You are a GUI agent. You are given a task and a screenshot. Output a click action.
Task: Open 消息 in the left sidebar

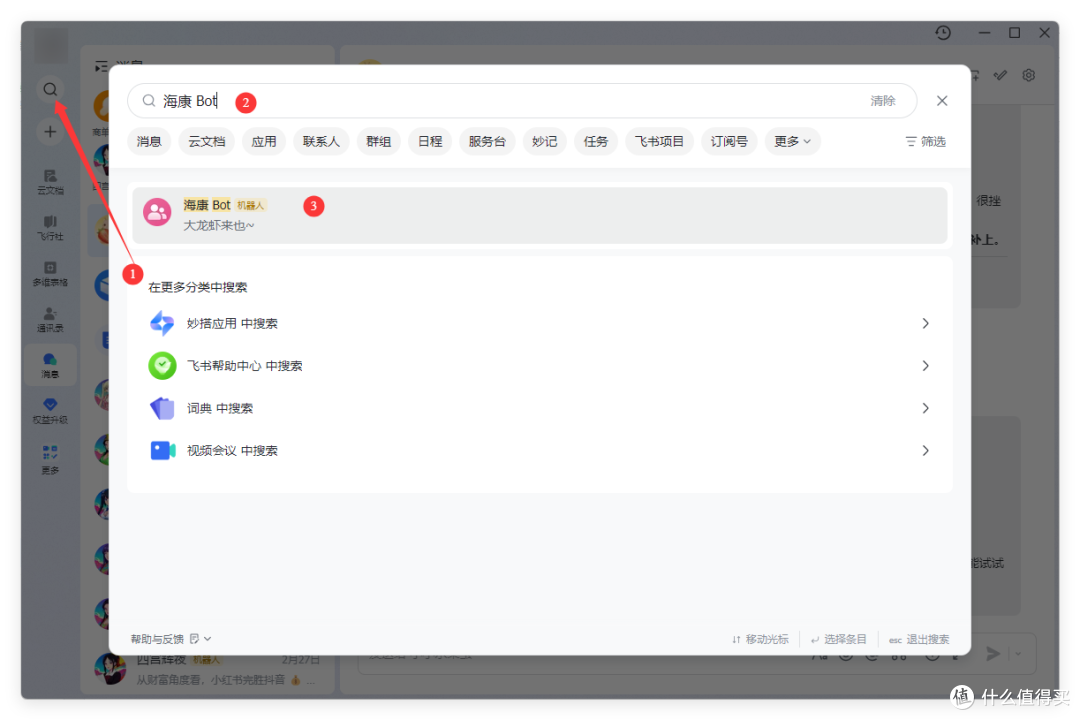tap(50, 365)
